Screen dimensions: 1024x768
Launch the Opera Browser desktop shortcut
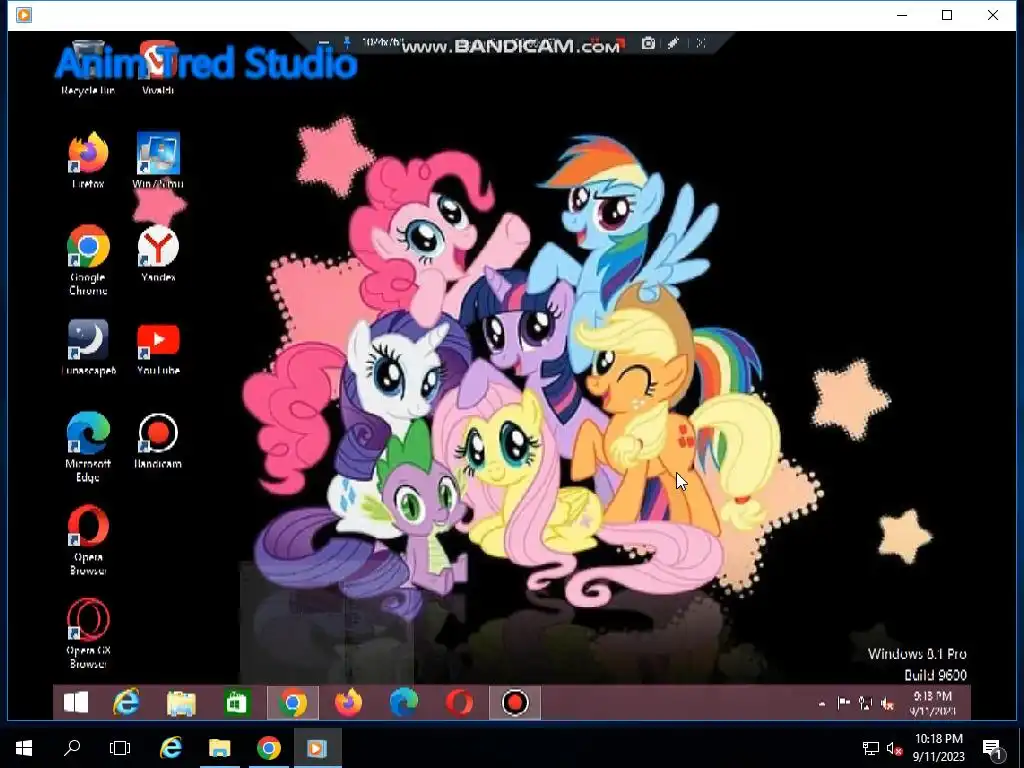pos(88,541)
